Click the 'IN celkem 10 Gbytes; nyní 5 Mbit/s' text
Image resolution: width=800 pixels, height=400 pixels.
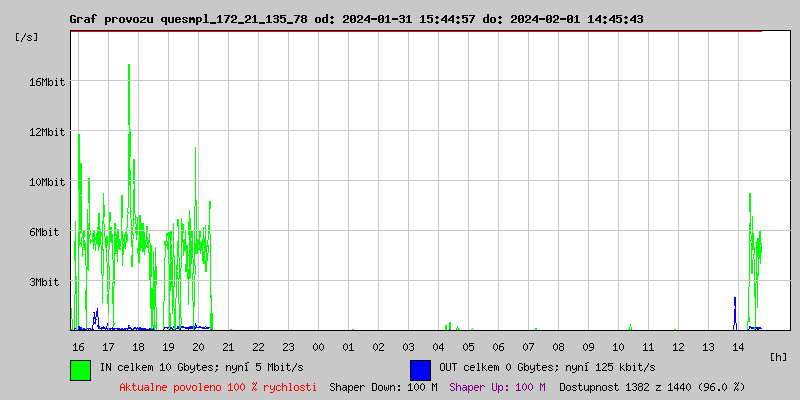click(202, 367)
